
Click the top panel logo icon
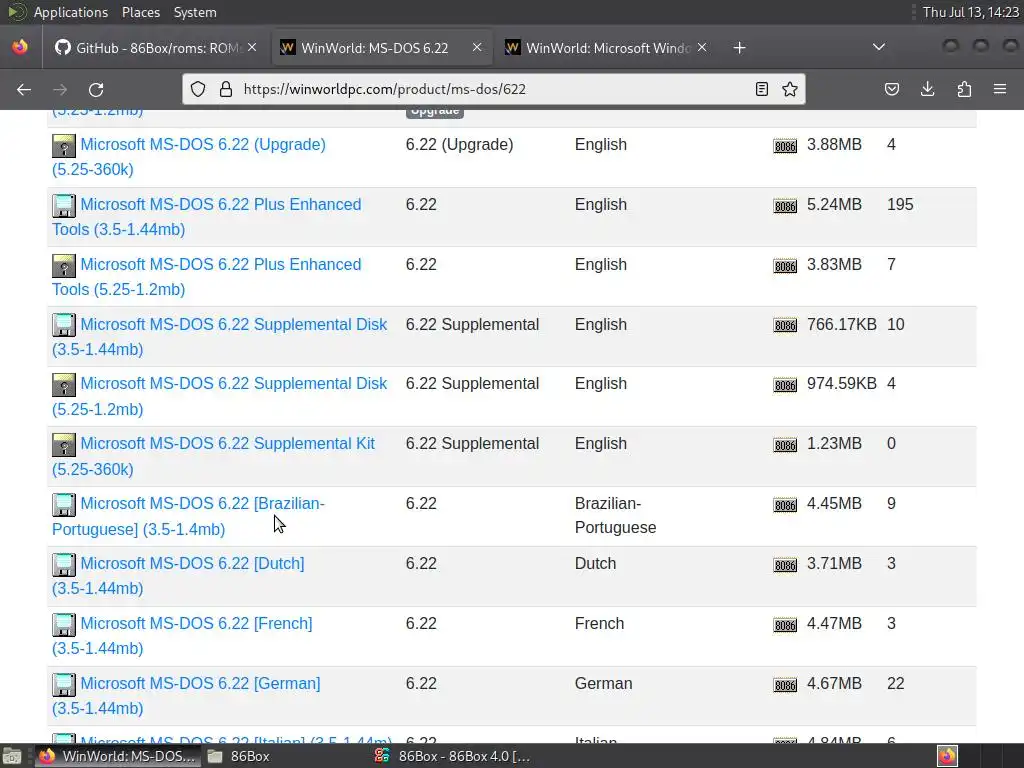point(16,12)
